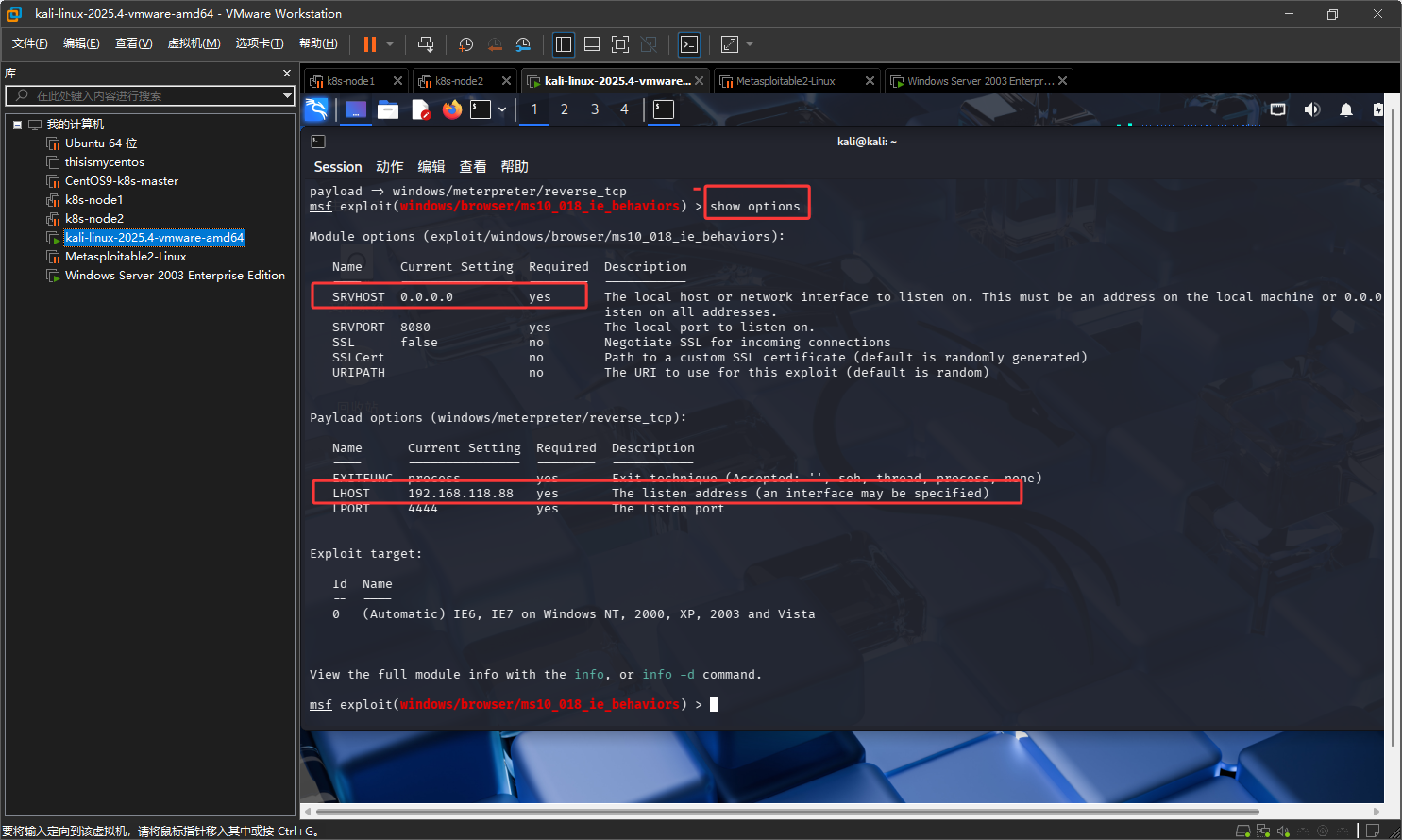Revert the virtual machine to its previous snapshot
The width and height of the screenshot is (1402, 840).
tap(495, 44)
